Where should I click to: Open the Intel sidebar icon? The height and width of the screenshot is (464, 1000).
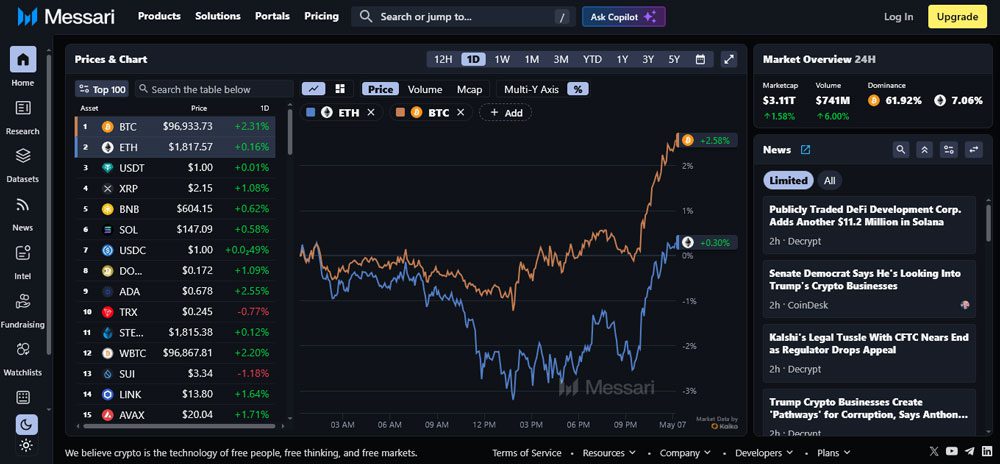[23, 253]
